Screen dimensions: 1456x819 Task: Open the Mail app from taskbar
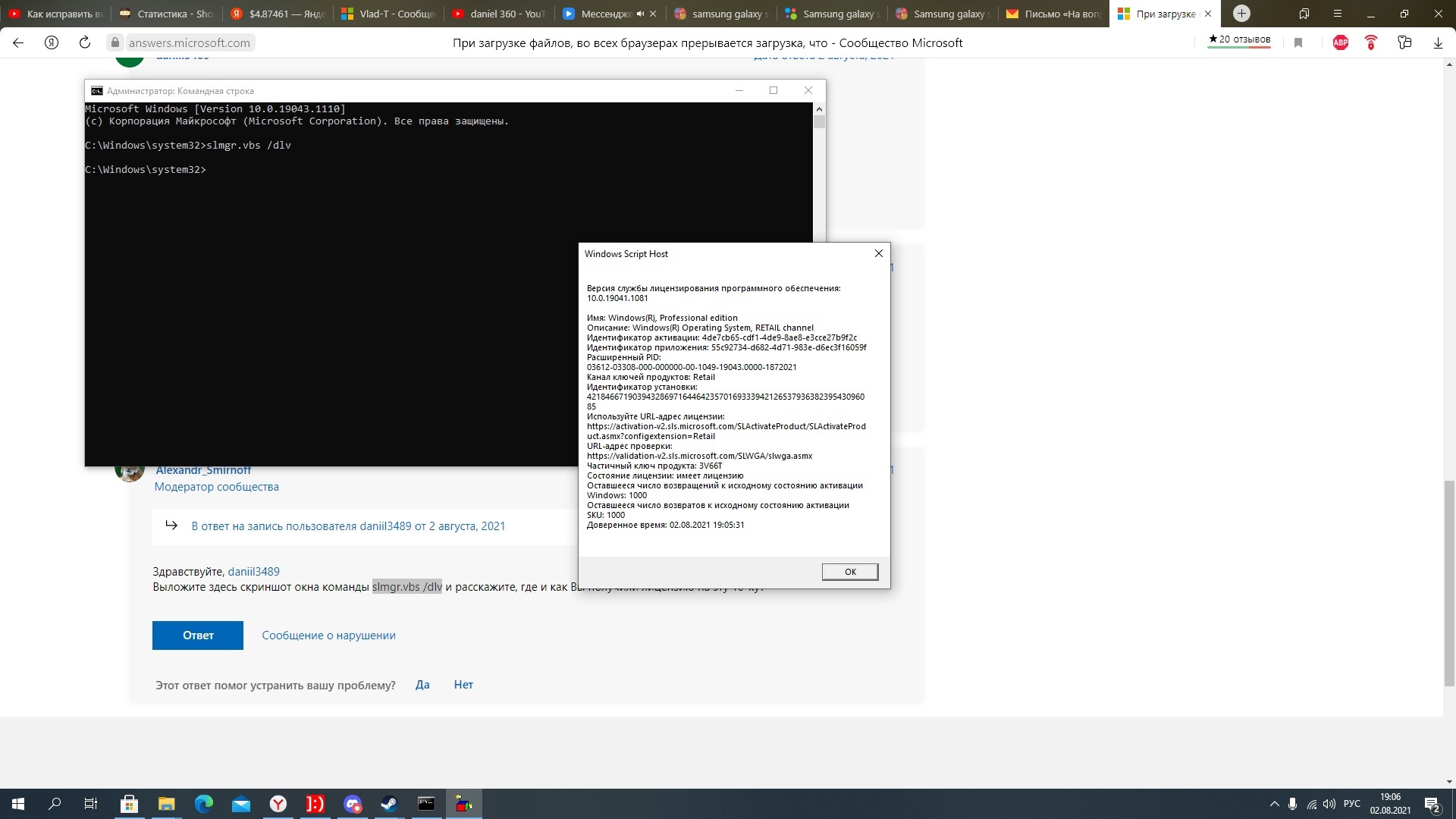(x=240, y=804)
